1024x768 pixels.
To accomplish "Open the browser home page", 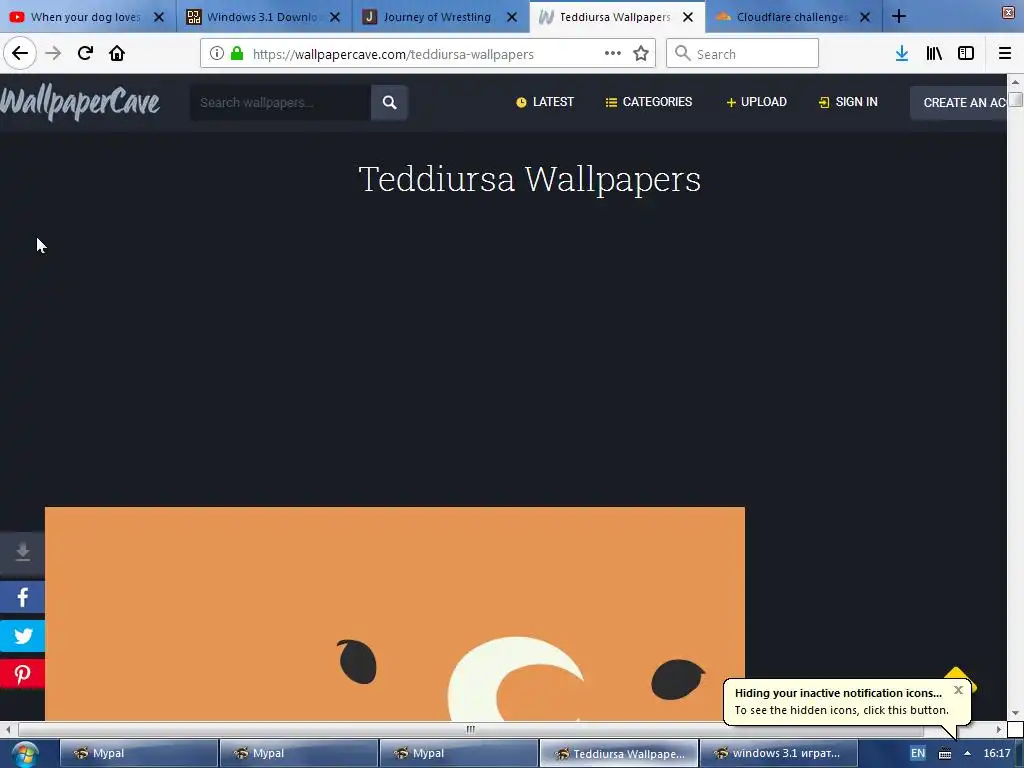I will point(117,53).
